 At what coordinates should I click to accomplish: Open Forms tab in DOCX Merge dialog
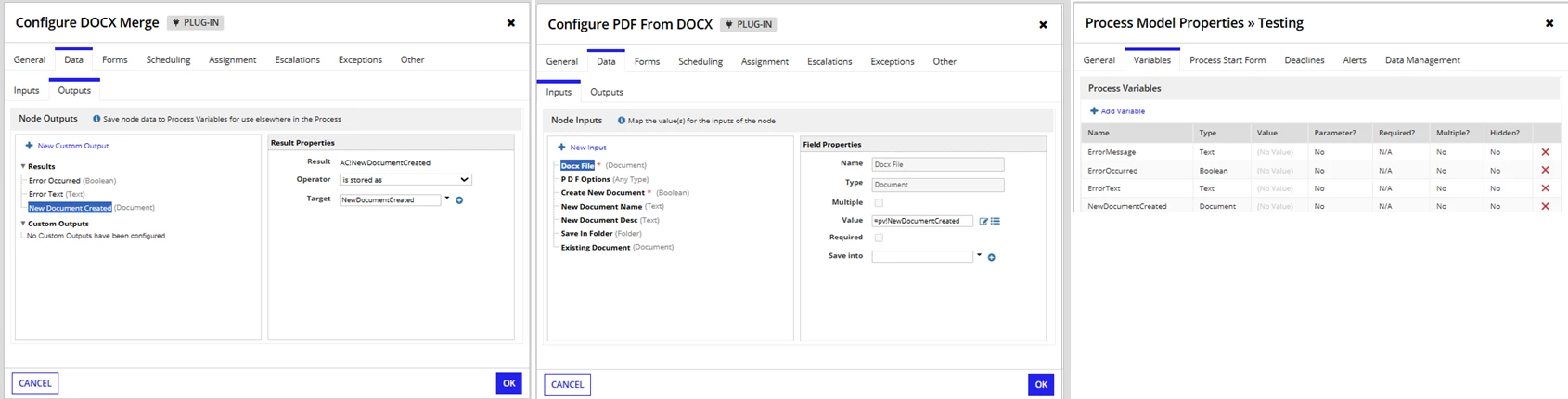(x=115, y=60)
